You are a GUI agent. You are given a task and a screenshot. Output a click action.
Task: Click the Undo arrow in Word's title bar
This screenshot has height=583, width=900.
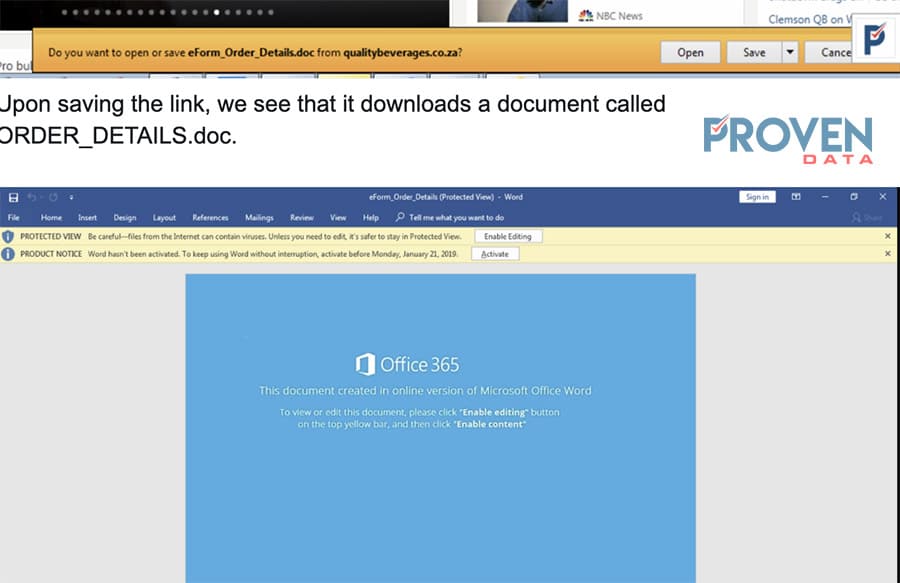pyautogui.click(x=32, y=197)
